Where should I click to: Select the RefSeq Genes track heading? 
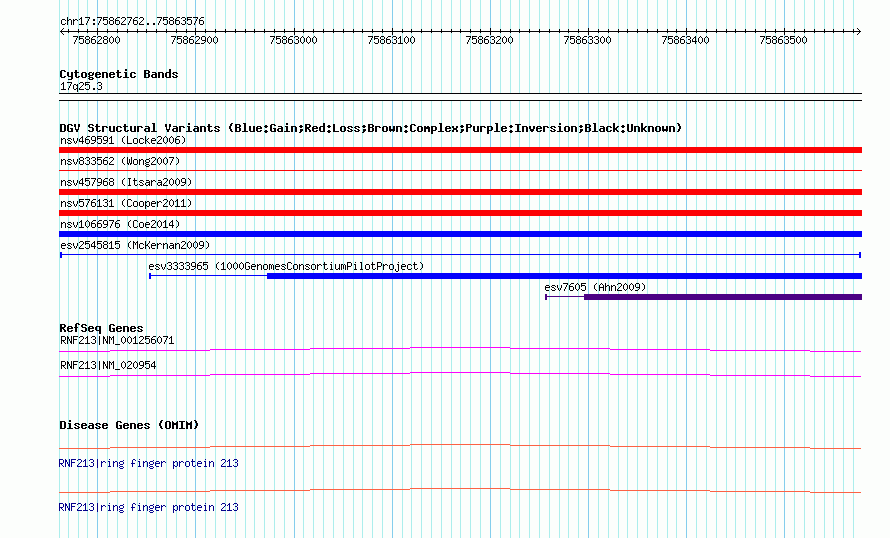click(x=101, y=328)
